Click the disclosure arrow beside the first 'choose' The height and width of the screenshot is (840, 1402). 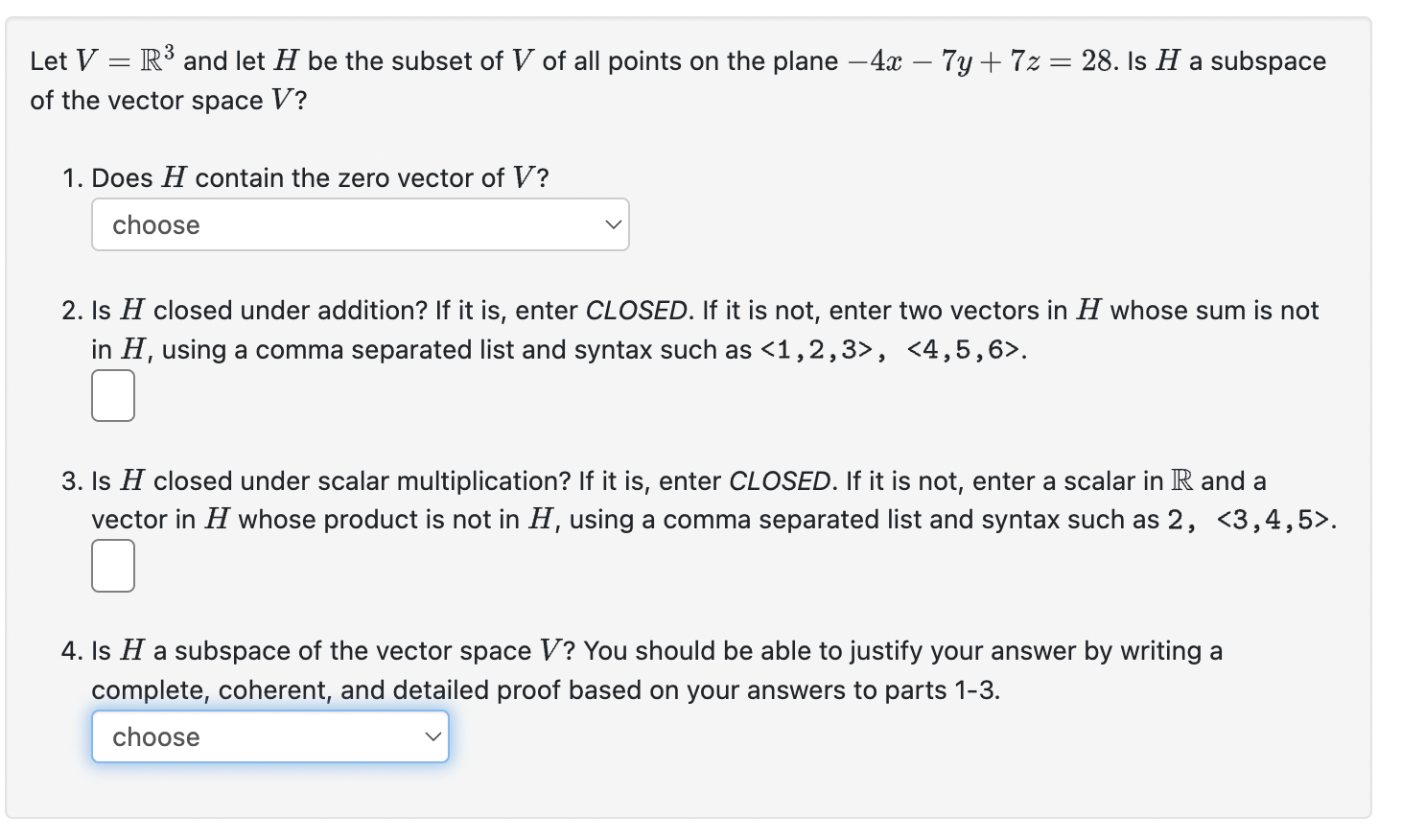614,224
